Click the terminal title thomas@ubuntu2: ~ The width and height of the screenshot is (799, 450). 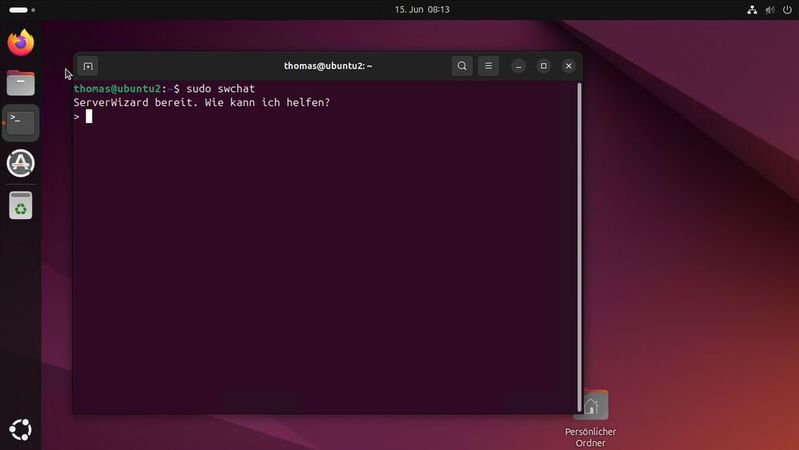(328, 66)
